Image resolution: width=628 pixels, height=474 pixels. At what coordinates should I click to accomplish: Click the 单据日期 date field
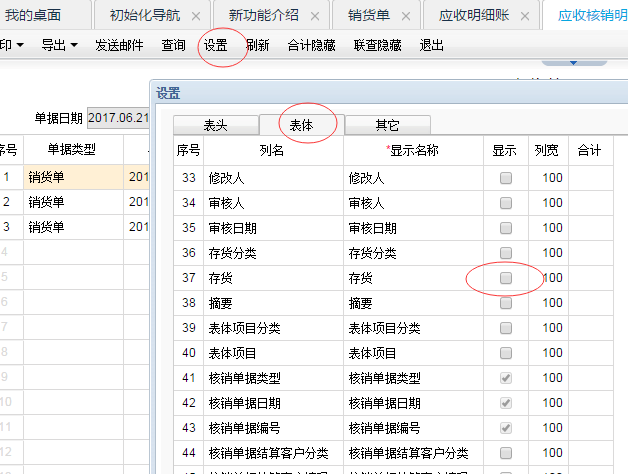pyautogui.click(x=118, y=118)
